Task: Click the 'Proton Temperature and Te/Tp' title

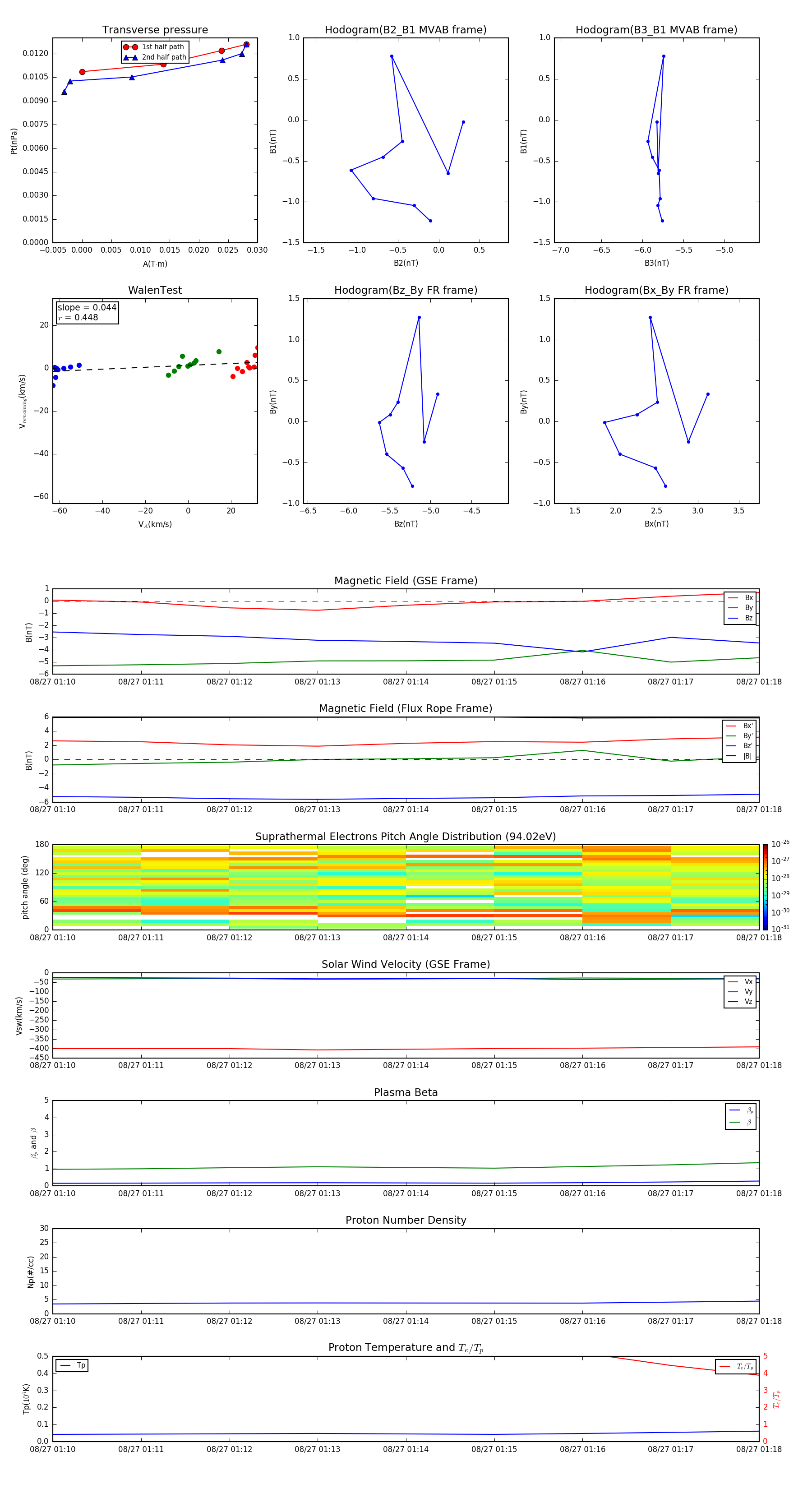Action: (x=406, y=1348)
